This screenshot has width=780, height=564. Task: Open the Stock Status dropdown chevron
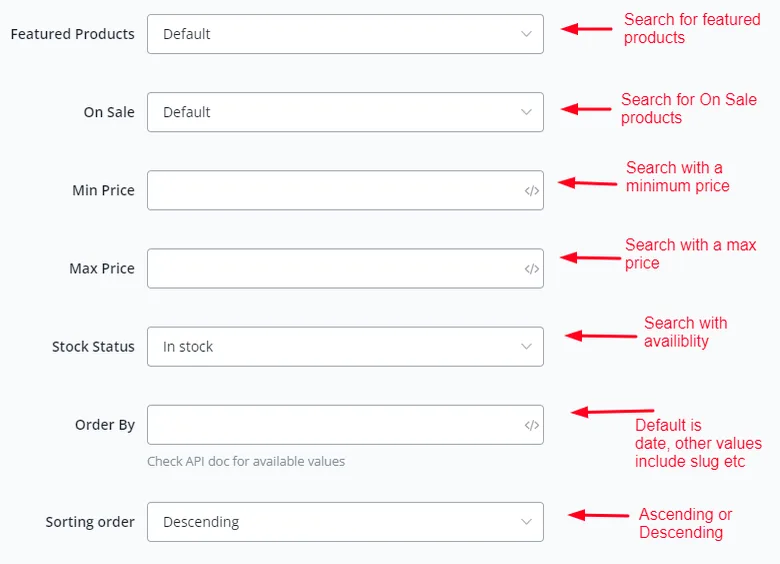point(526,347)
